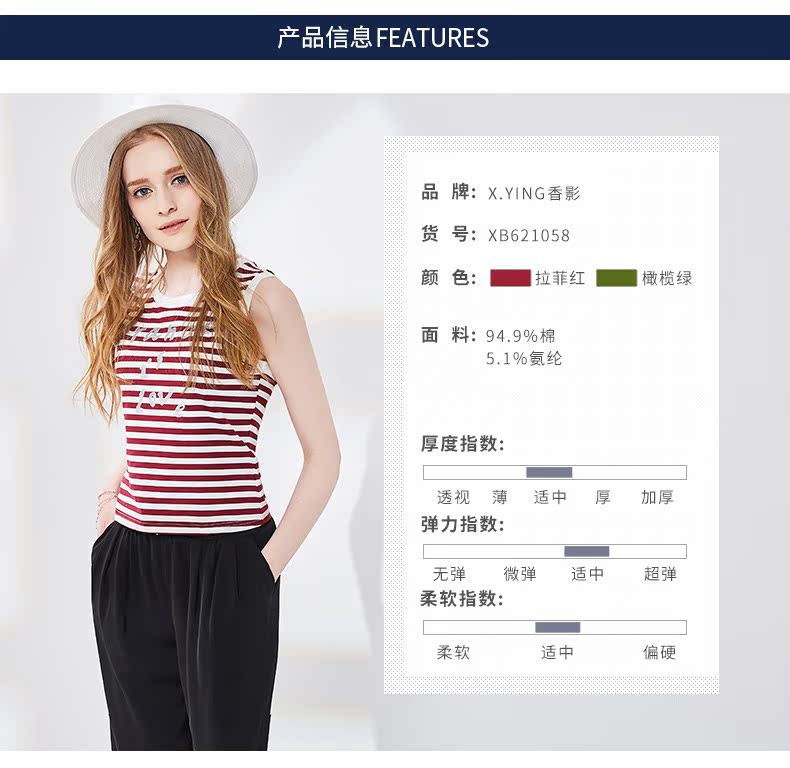Viewport: 790px width, 768px height.
Task: Click the 透视 thickness label
Action: click(x=453, y=497)
